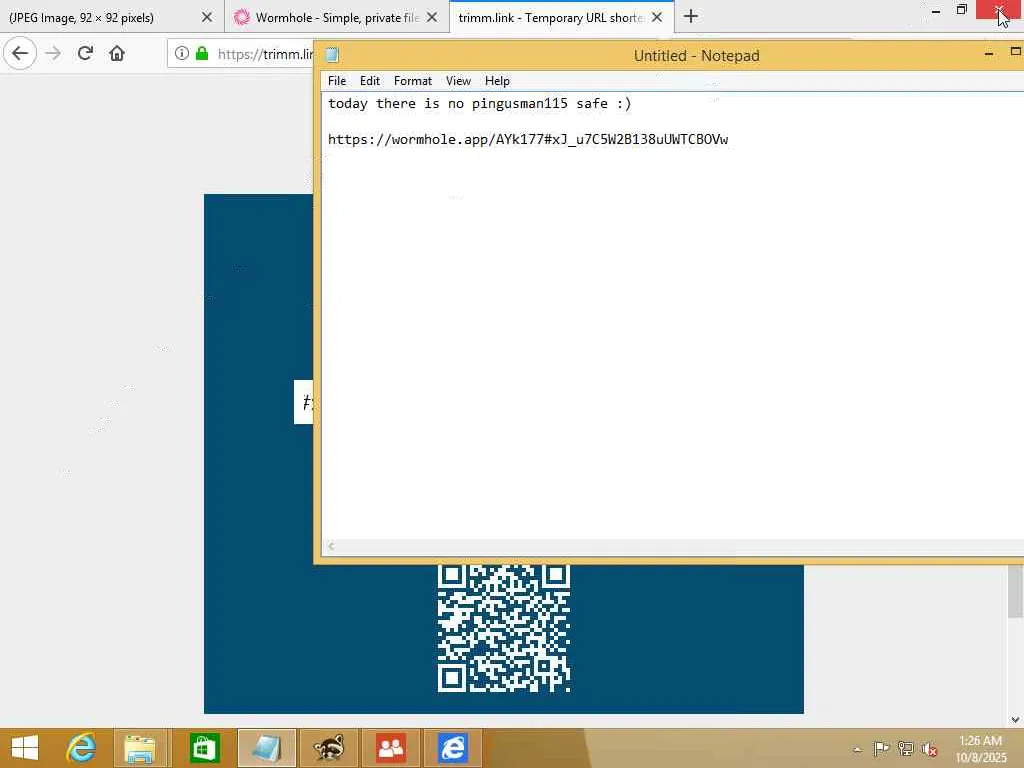Minimize the browser window

click(x=935, y=10)
